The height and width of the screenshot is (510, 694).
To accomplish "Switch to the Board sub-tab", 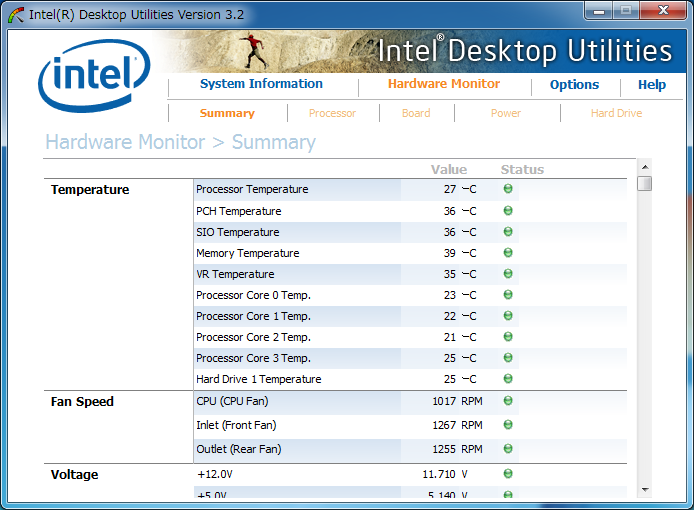I will point(416,113).
